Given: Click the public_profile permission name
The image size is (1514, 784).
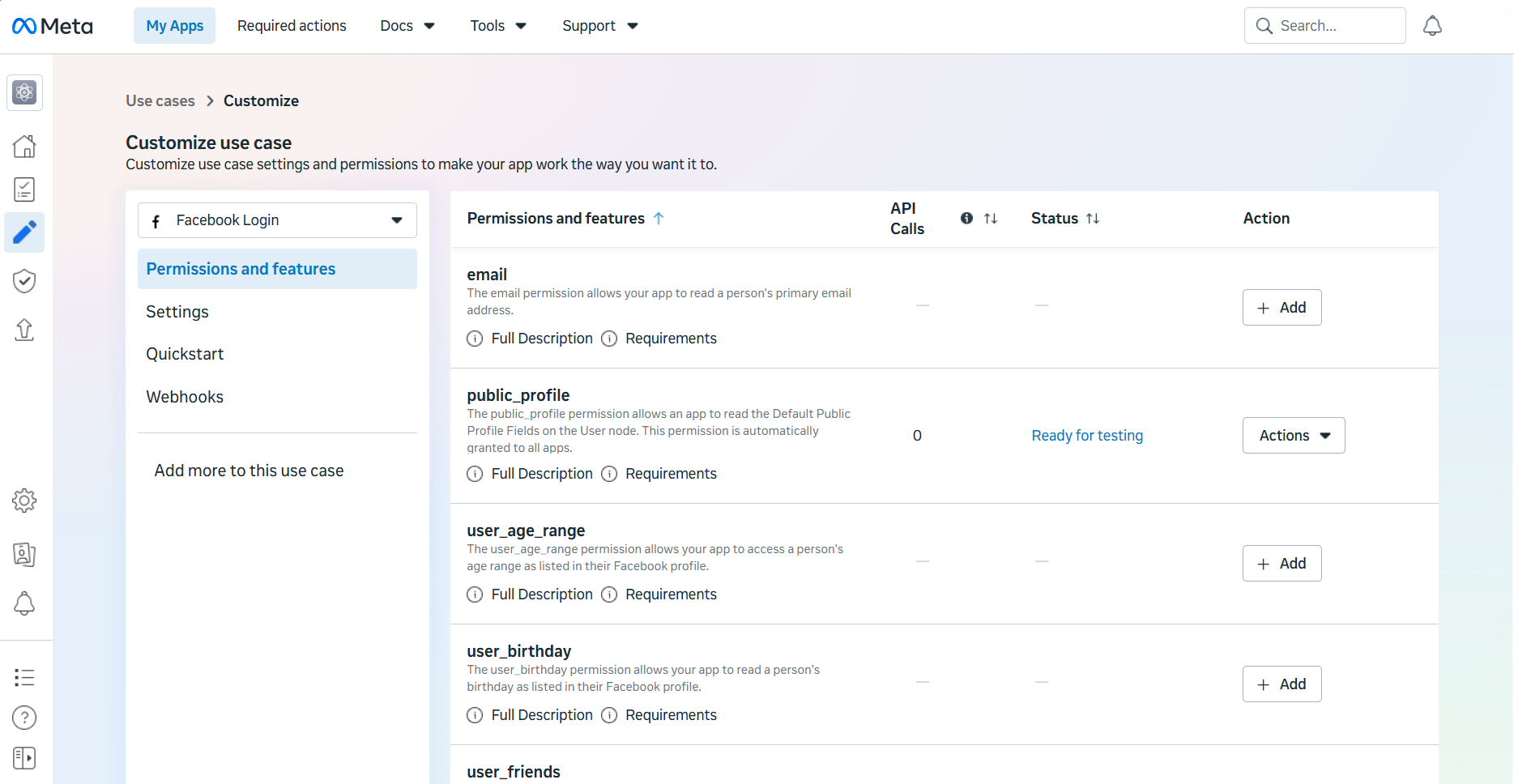Looking at the screenshot, I should coord(518,395).
